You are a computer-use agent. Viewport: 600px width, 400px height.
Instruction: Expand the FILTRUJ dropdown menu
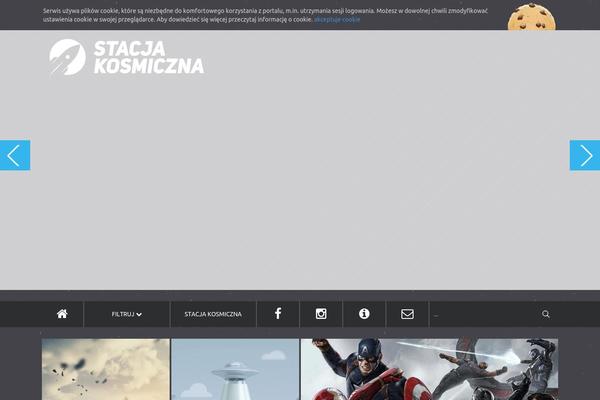pyautogui.click(x=127, y=314)
